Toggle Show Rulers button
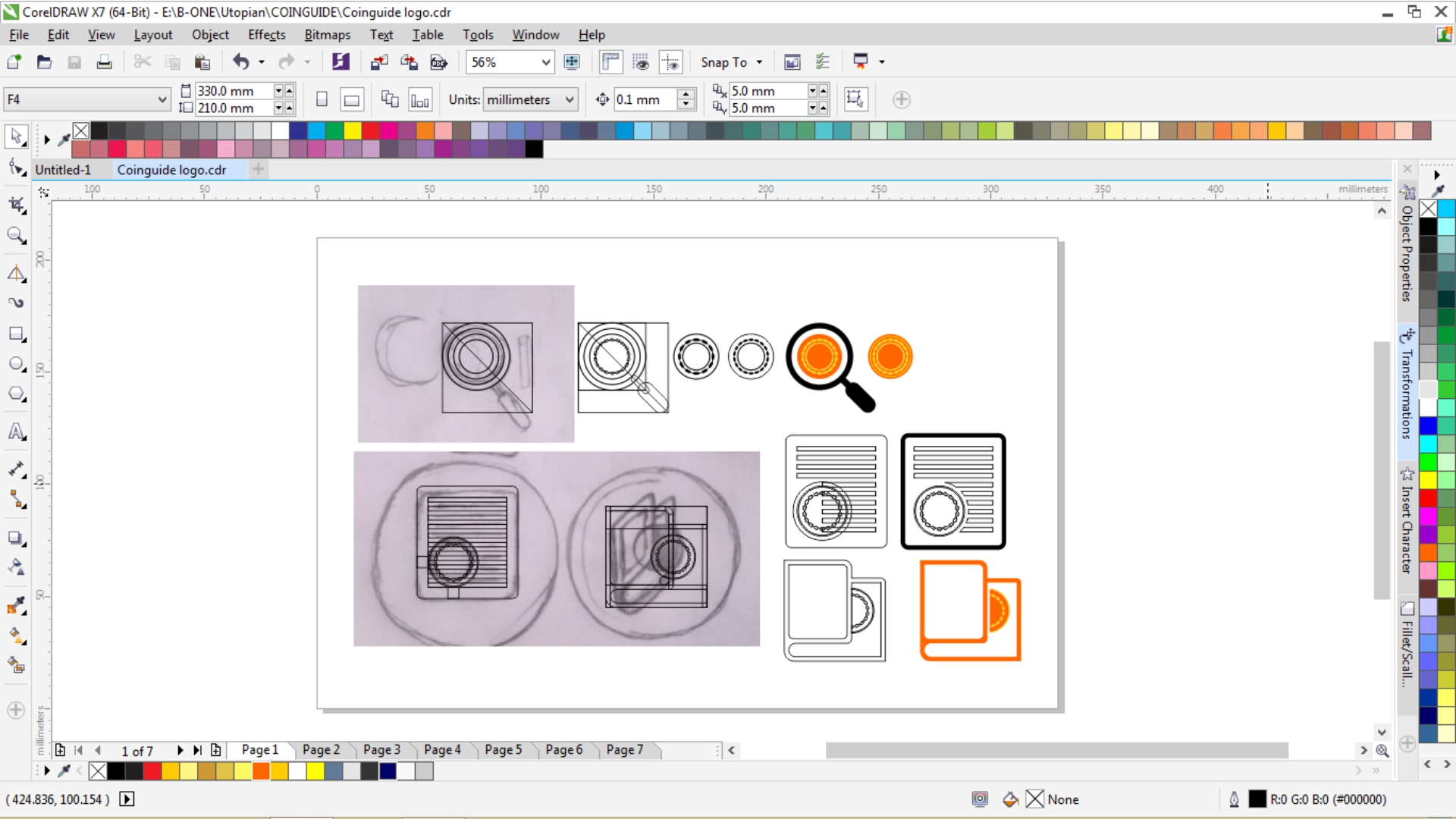The height and width of the screenshot is (819, 1456). 610,62
